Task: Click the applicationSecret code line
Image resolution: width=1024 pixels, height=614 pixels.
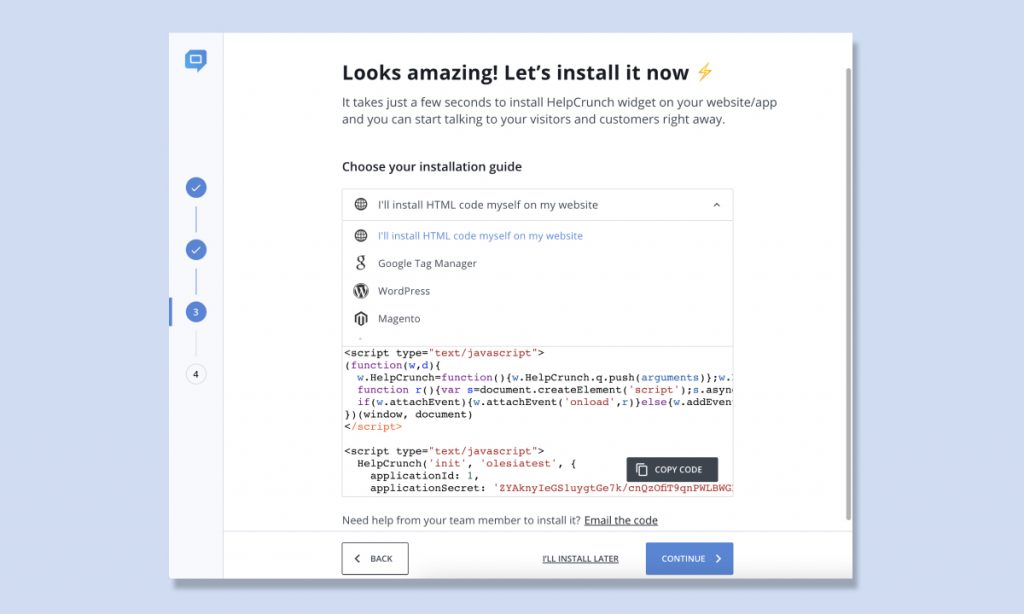Action: [x=552, y=488]
